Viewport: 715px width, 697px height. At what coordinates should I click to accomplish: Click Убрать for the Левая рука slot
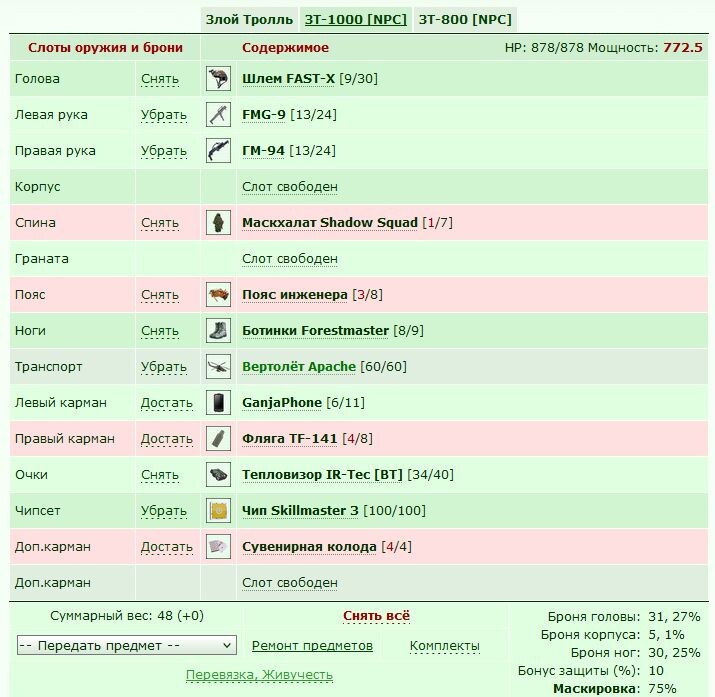click(164, 115)
